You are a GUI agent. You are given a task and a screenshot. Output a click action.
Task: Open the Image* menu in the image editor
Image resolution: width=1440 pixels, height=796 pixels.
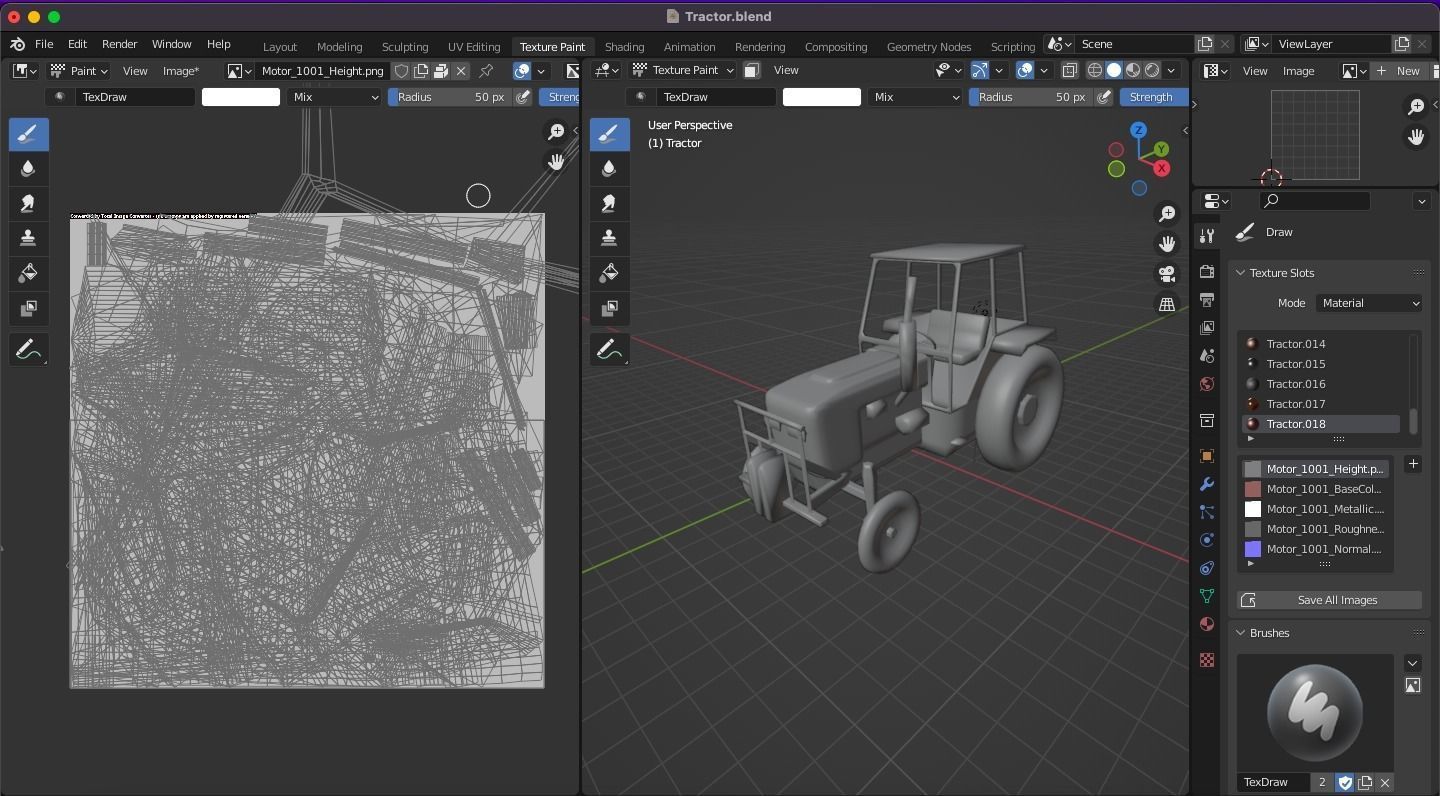[x=181, y=71]
